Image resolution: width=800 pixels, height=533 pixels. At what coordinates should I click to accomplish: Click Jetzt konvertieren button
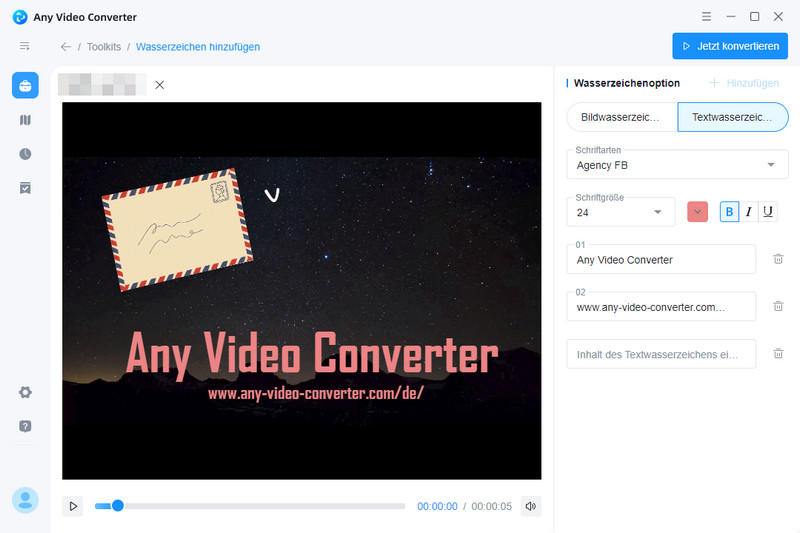tap(730, 46)
